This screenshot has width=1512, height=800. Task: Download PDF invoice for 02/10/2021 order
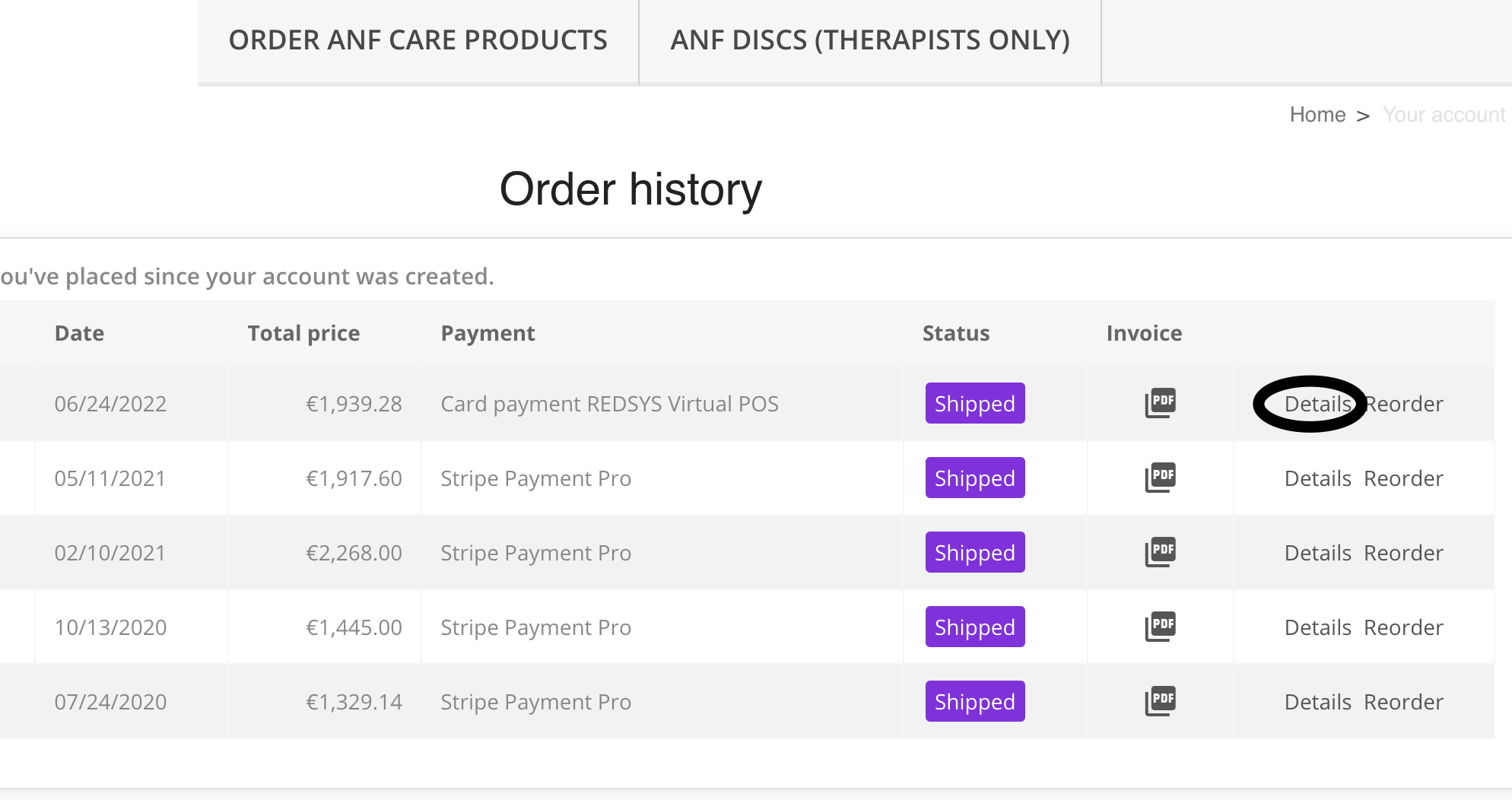(x=1160, y=552)
